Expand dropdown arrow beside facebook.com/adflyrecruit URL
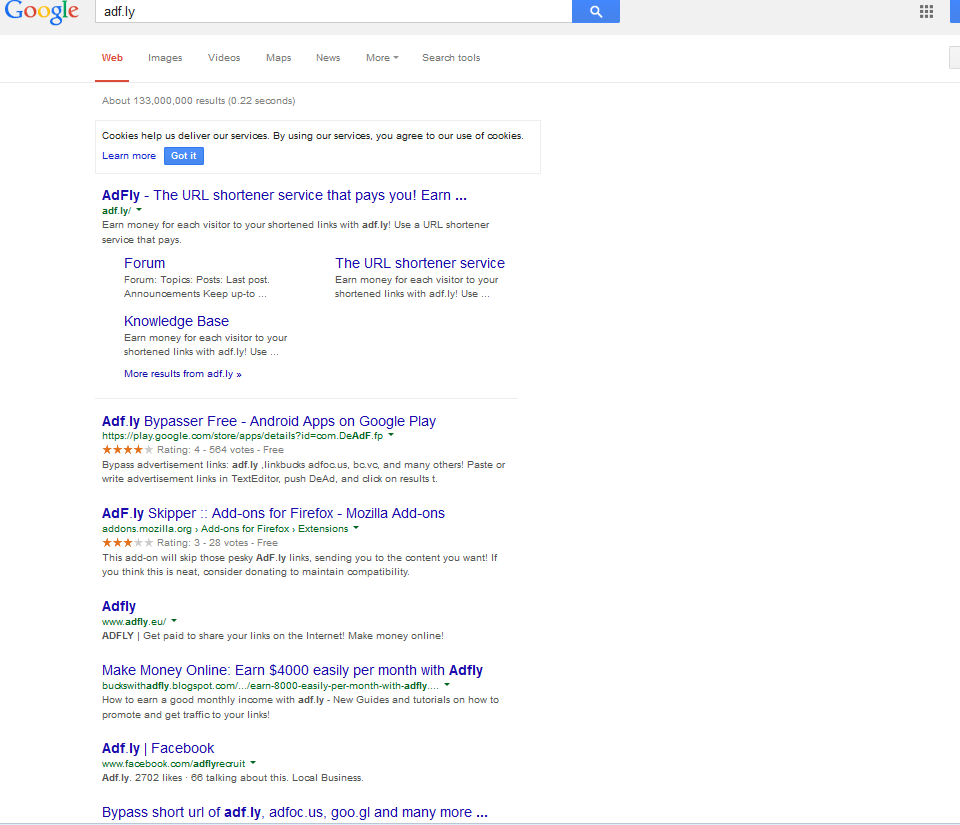Viewport: 960px width, 825px height. [x=253, y=763]
